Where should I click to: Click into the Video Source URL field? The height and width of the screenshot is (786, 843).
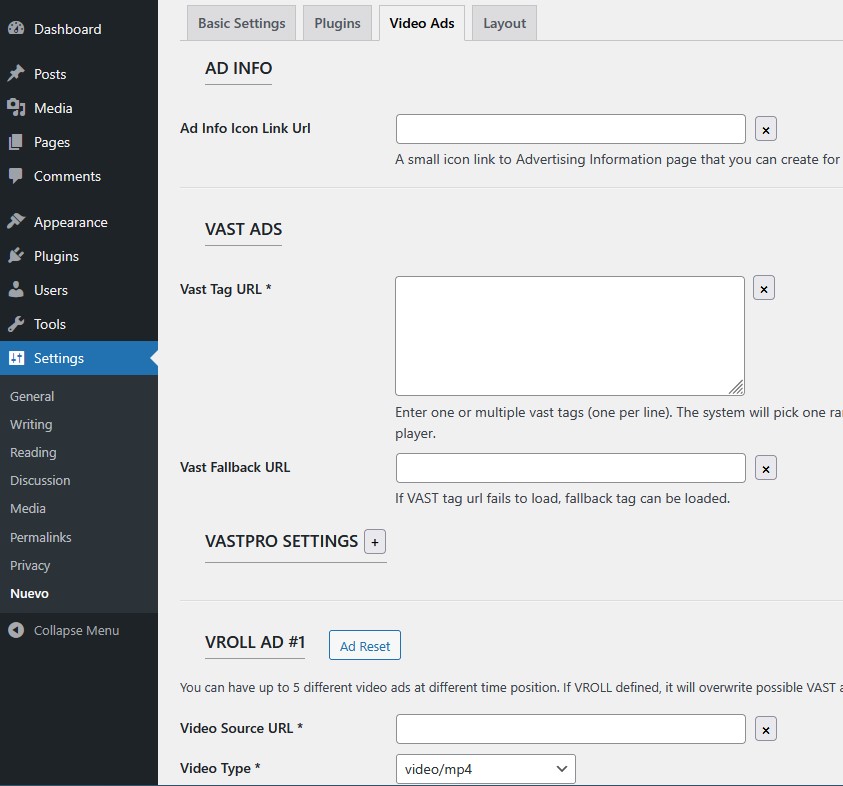coord(570,729)
